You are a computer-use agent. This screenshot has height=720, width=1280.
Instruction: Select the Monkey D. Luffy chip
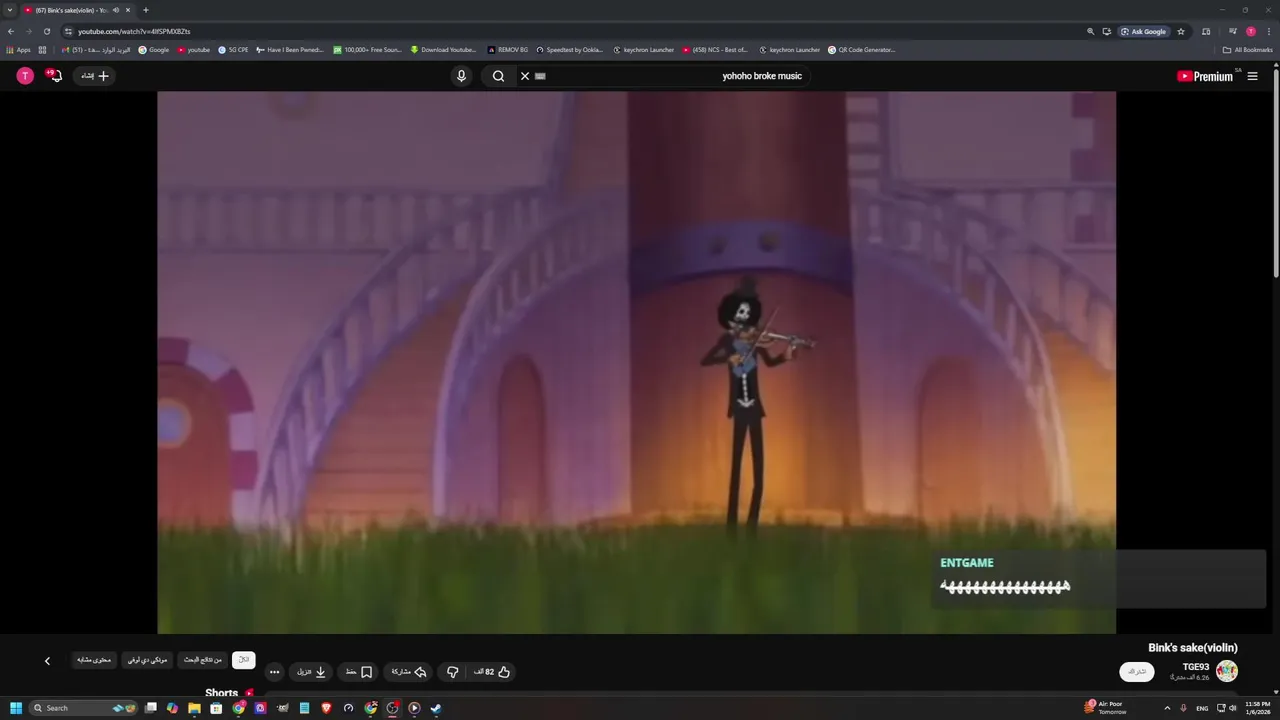click(148, 660)
